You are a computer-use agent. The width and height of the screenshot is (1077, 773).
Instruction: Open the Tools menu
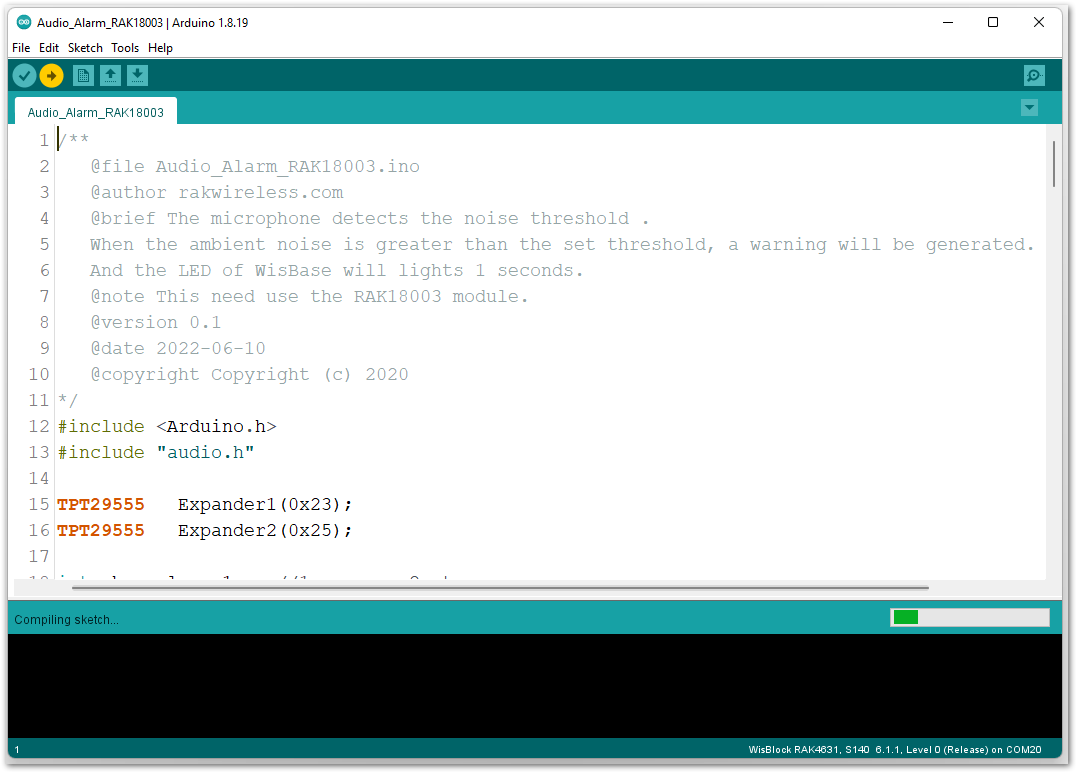coord(125,48)
